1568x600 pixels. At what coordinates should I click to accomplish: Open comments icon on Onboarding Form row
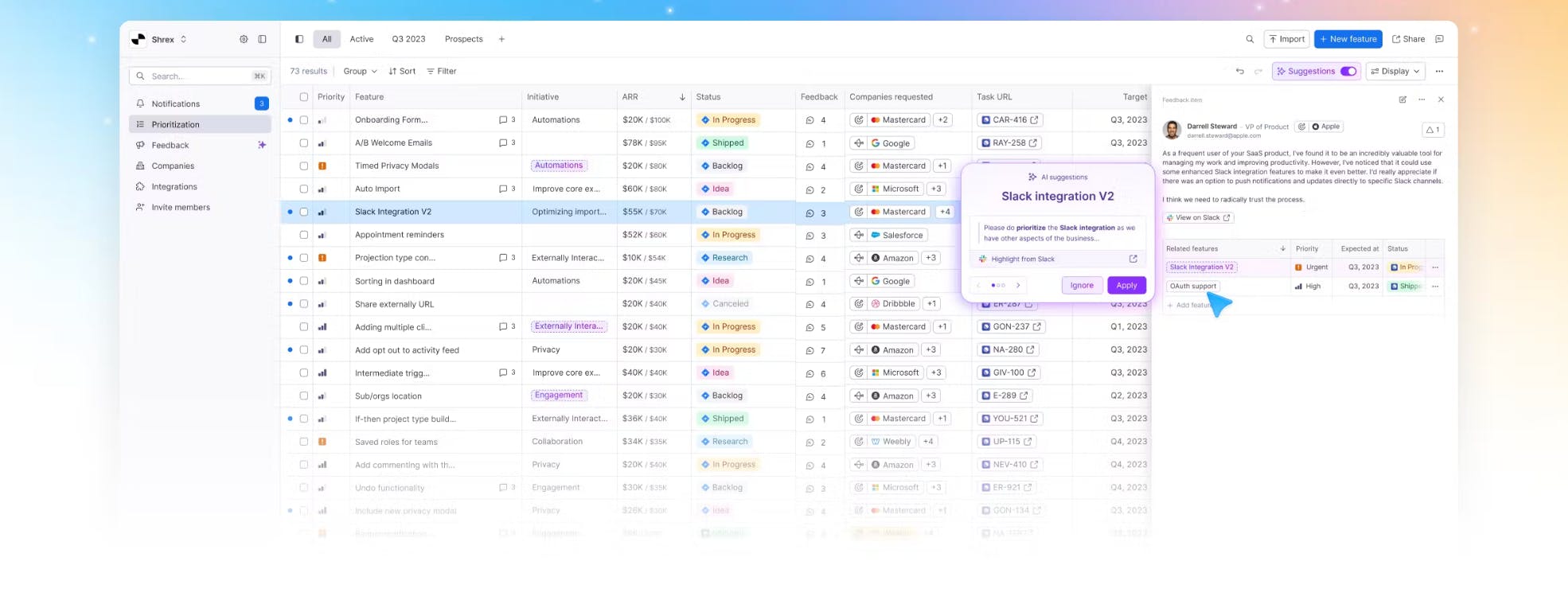[x=503, y=120]
